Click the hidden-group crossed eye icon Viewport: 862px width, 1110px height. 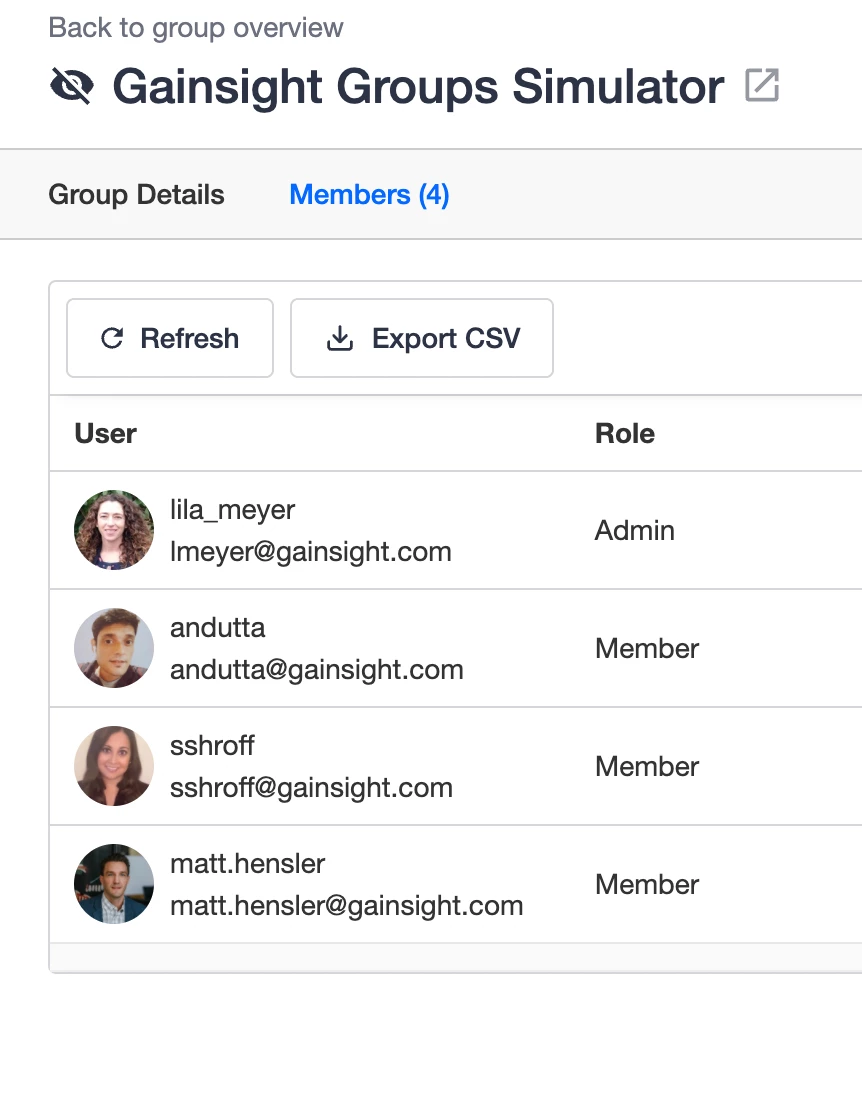(x=71, y=86)
